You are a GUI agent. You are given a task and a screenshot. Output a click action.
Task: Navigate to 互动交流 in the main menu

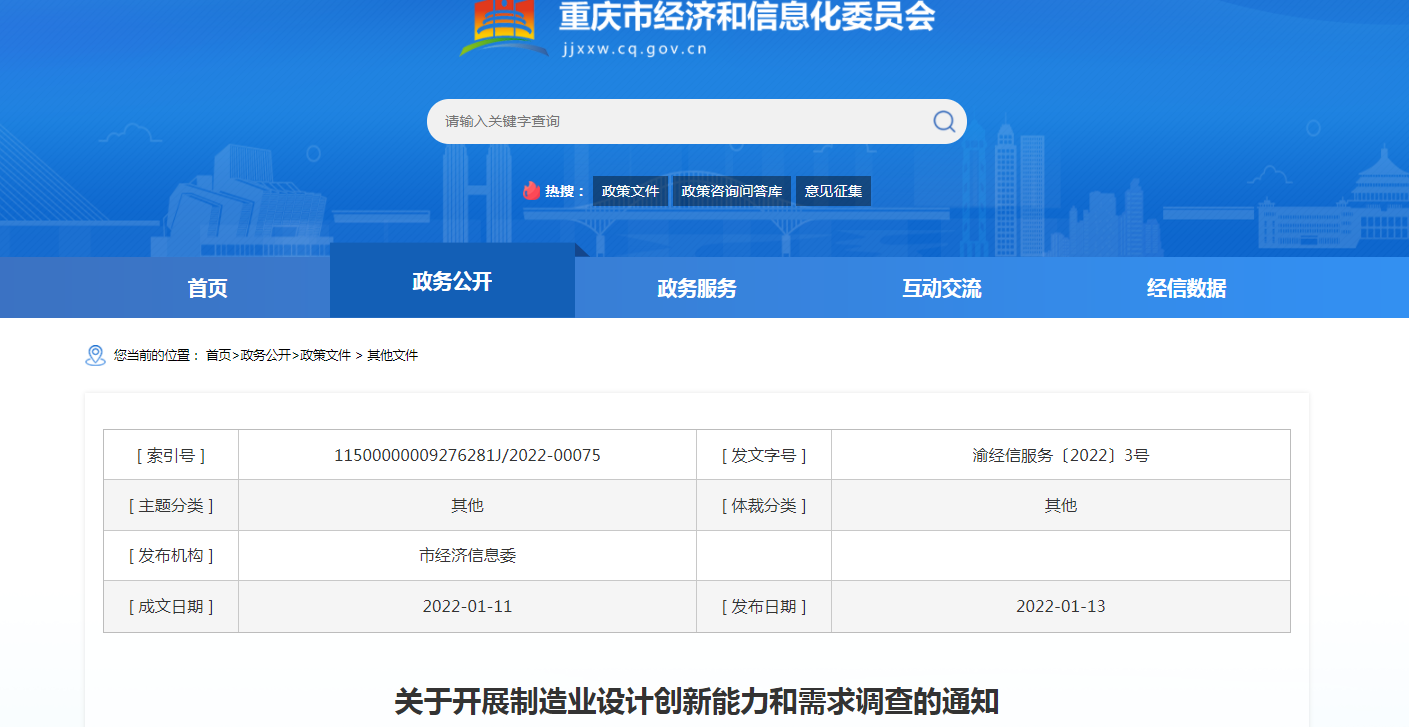(942, 288)
